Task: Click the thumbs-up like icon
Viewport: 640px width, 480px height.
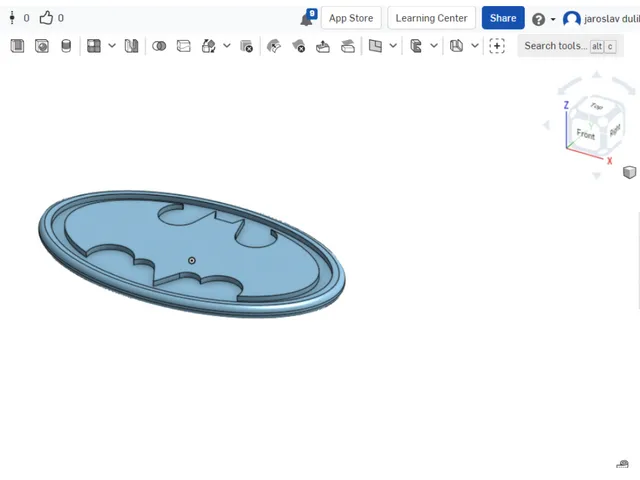Action: coord(46,18)
